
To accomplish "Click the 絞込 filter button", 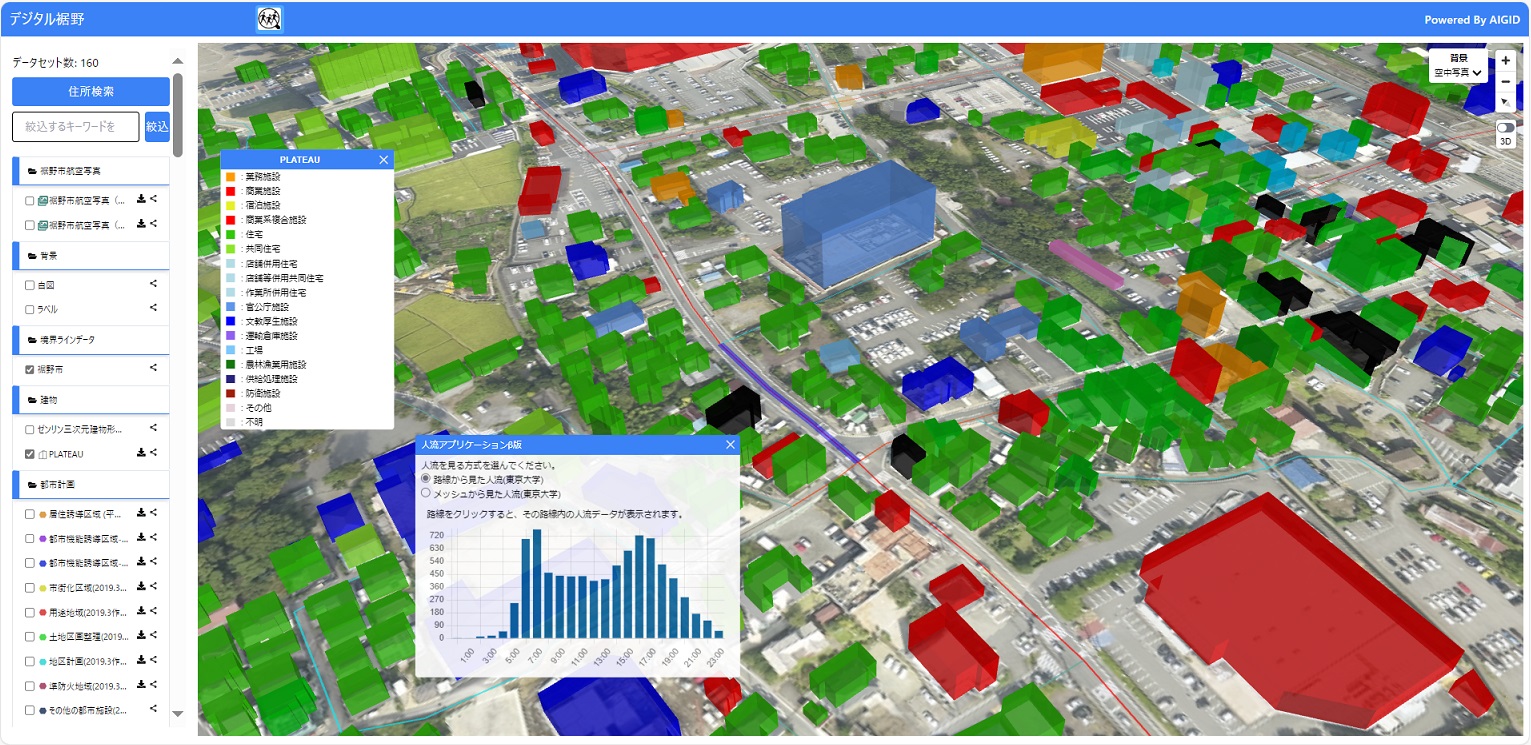I will (x=157, y=127).
